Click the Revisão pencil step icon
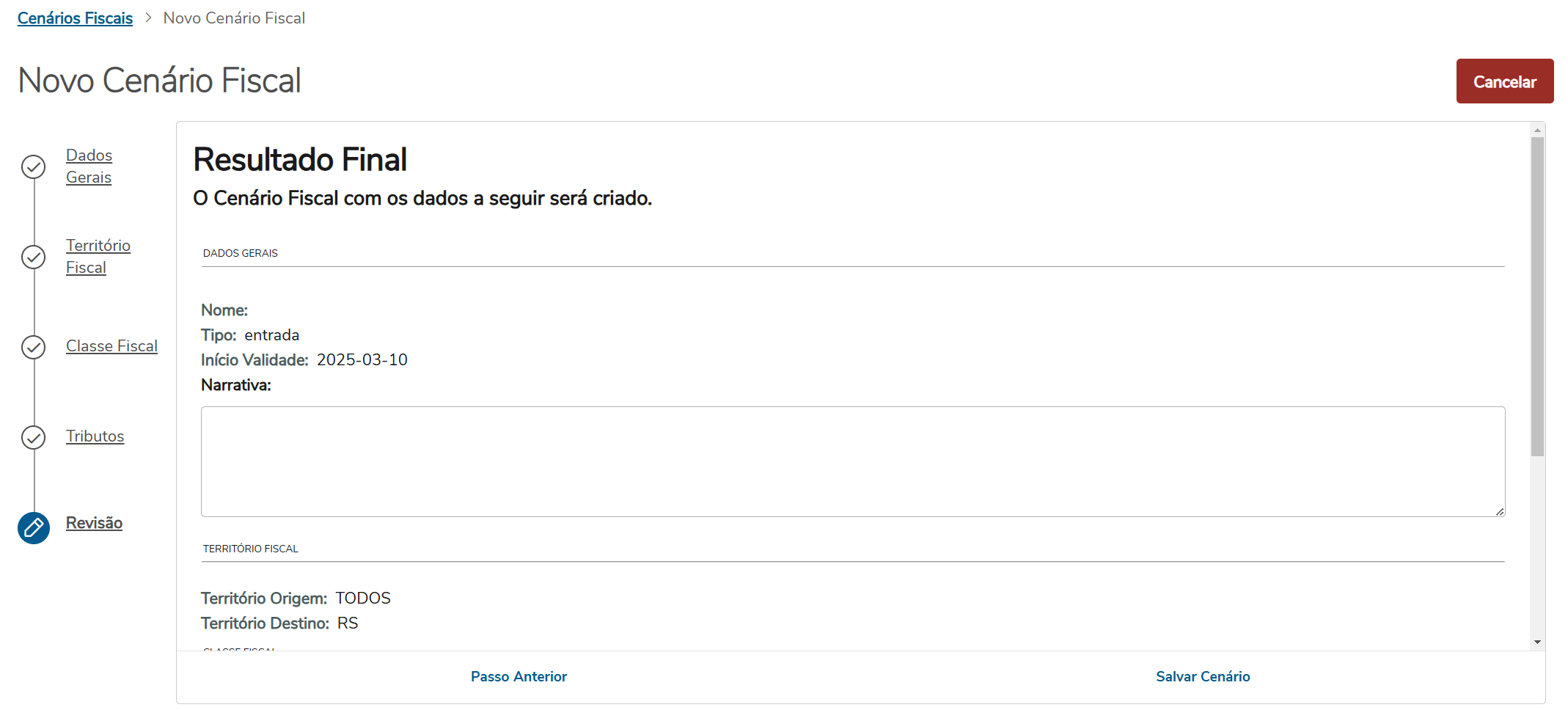 click(x=34, y=528)
